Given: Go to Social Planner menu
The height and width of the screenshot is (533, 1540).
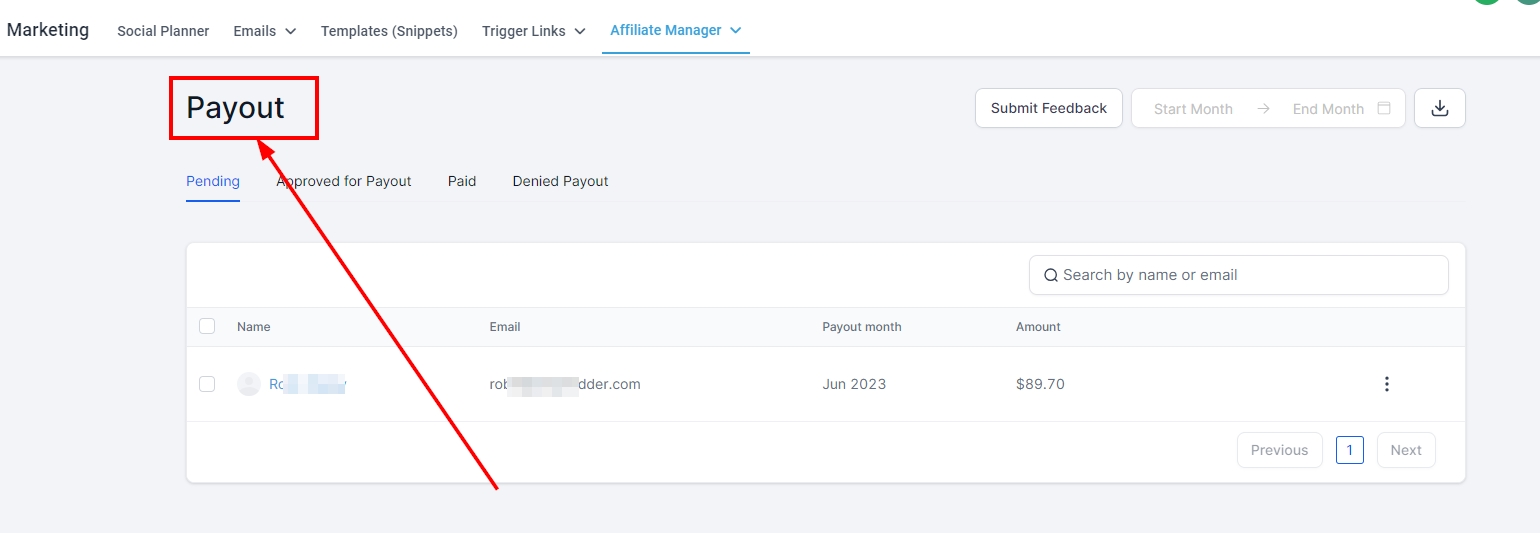Looking at the screenshot, I should tap(163, 31).
